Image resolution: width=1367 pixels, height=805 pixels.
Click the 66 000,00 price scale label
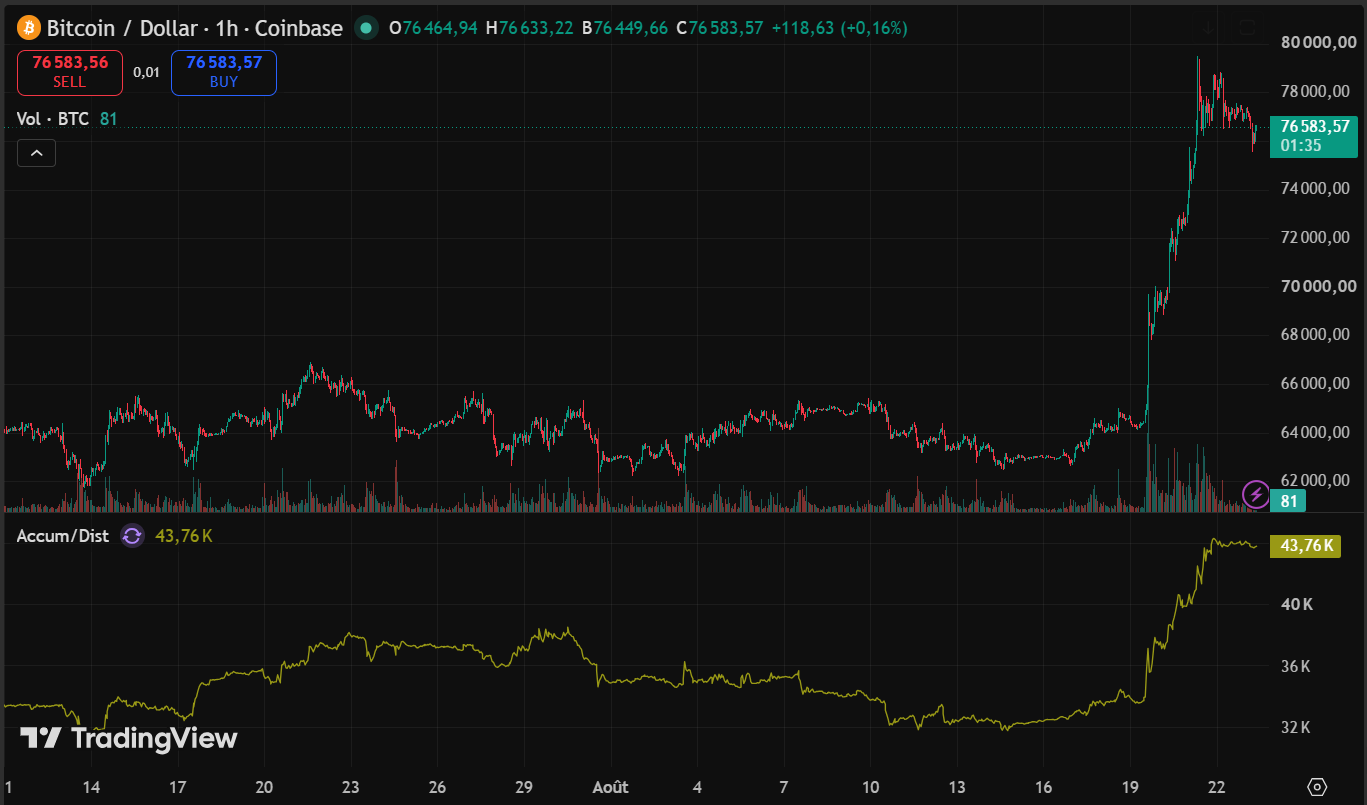click(1316, 384)
